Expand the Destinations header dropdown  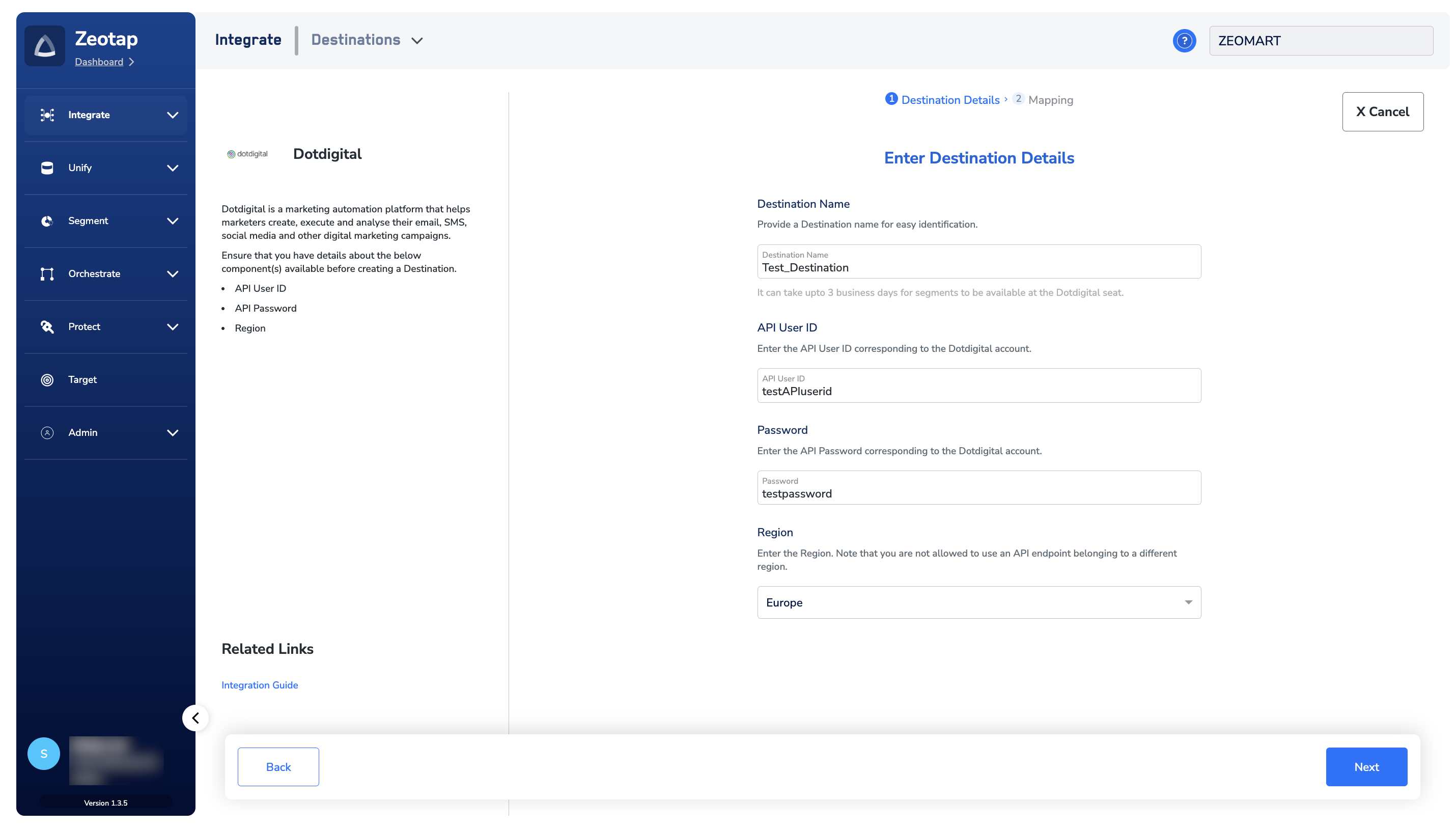click(x=417, y=40)
